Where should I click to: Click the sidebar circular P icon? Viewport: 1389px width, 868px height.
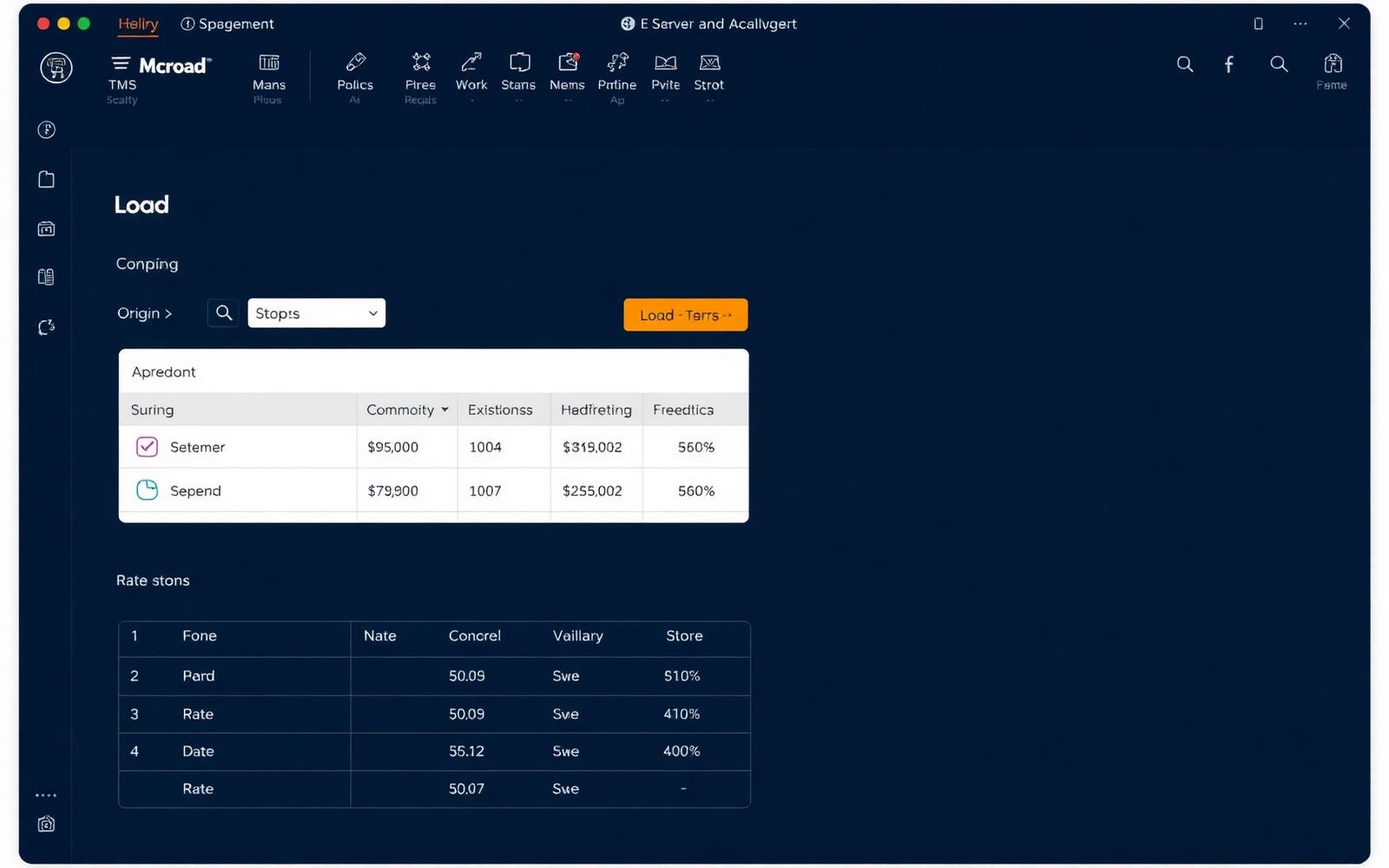click(47, 129)
